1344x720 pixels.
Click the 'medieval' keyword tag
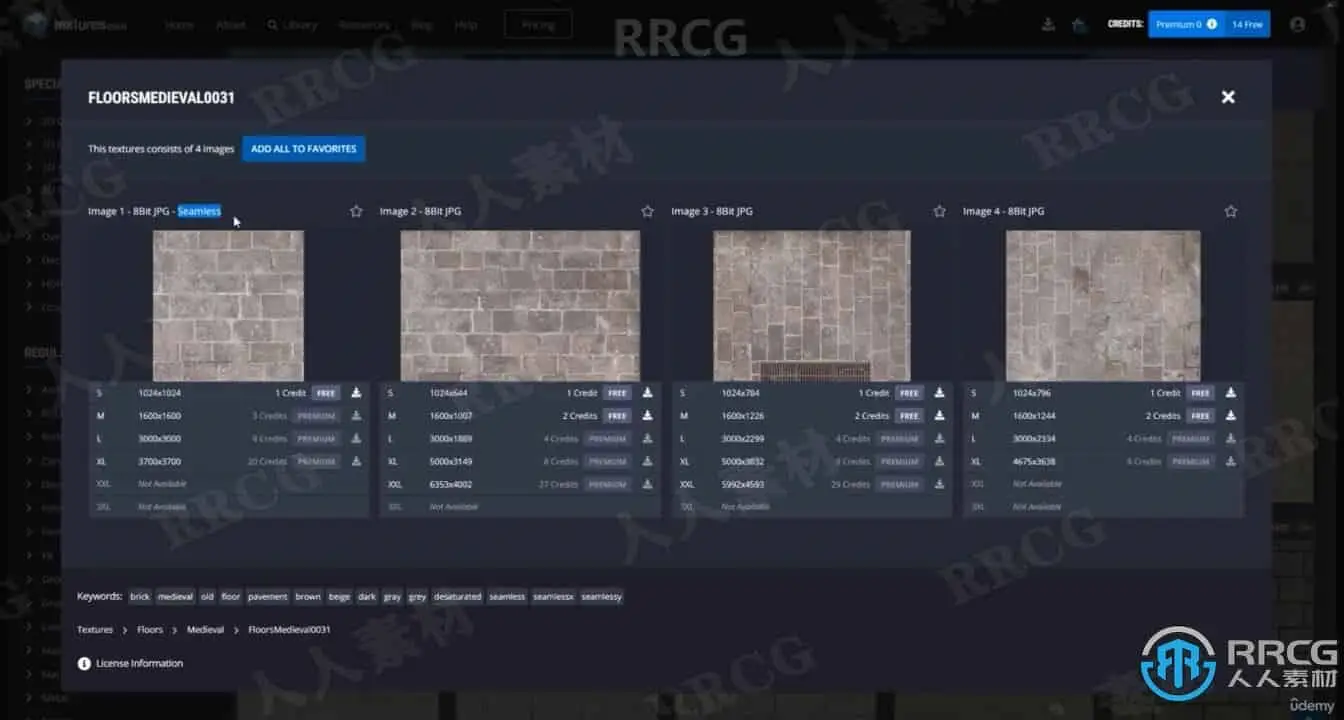click(x=175, y=597)
